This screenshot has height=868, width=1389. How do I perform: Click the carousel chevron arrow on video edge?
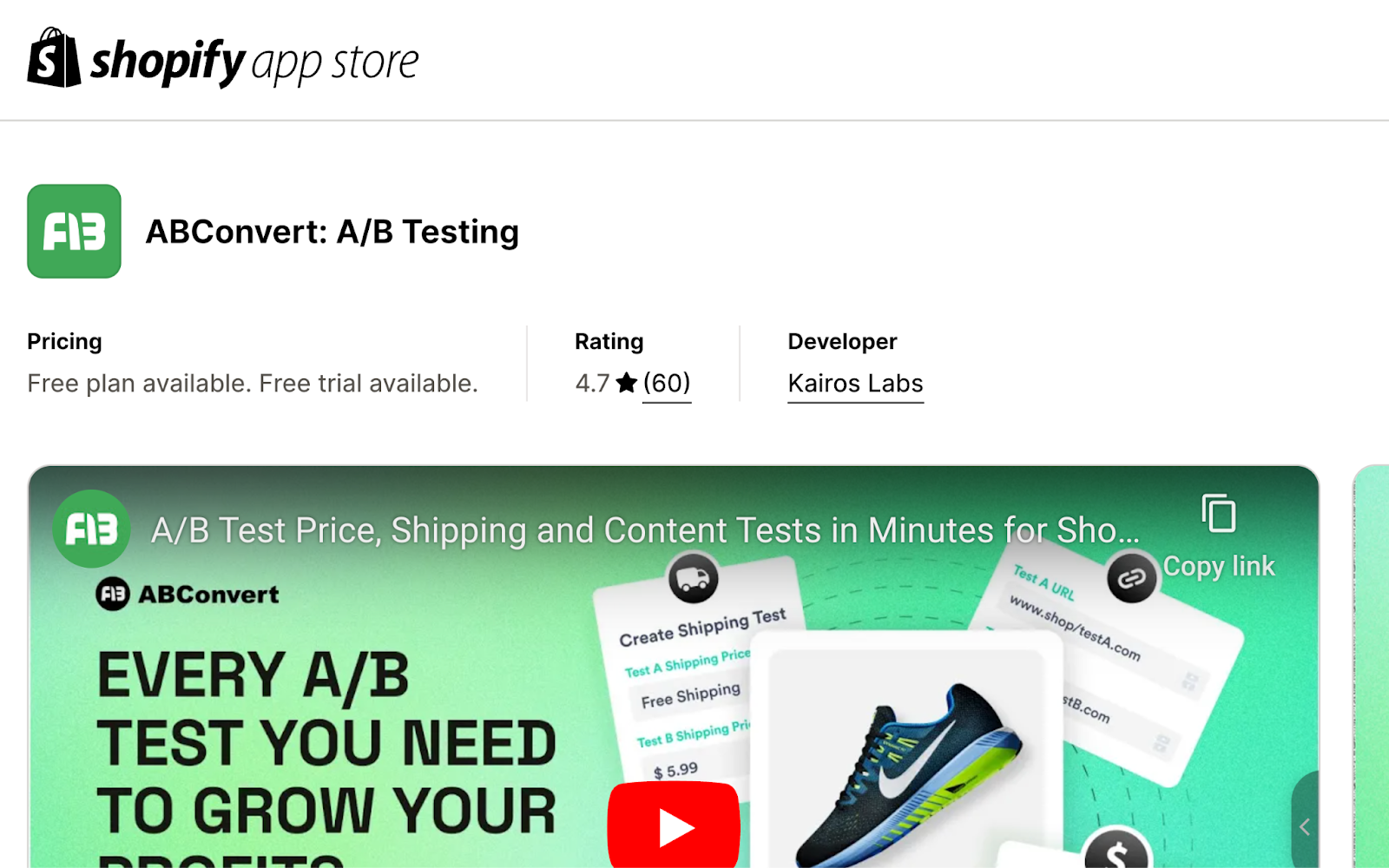1305,826
